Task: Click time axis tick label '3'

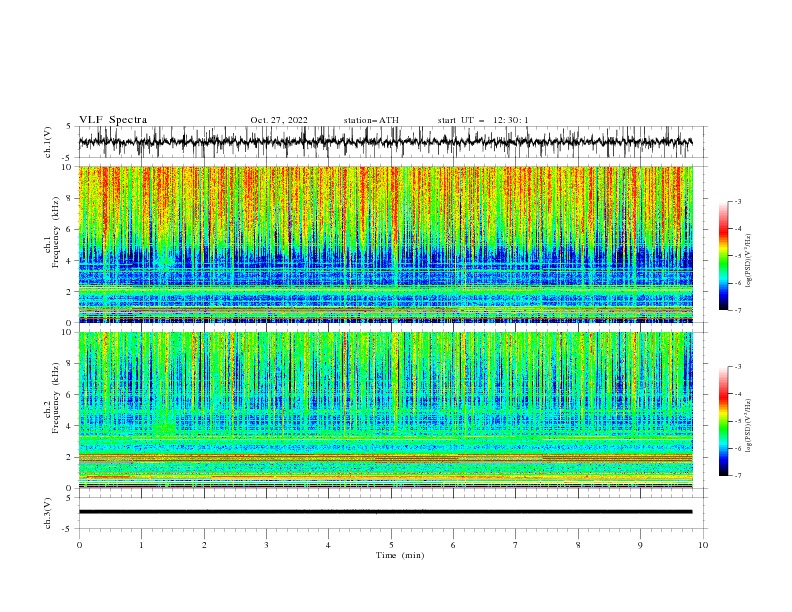Action: click(266, 545)
